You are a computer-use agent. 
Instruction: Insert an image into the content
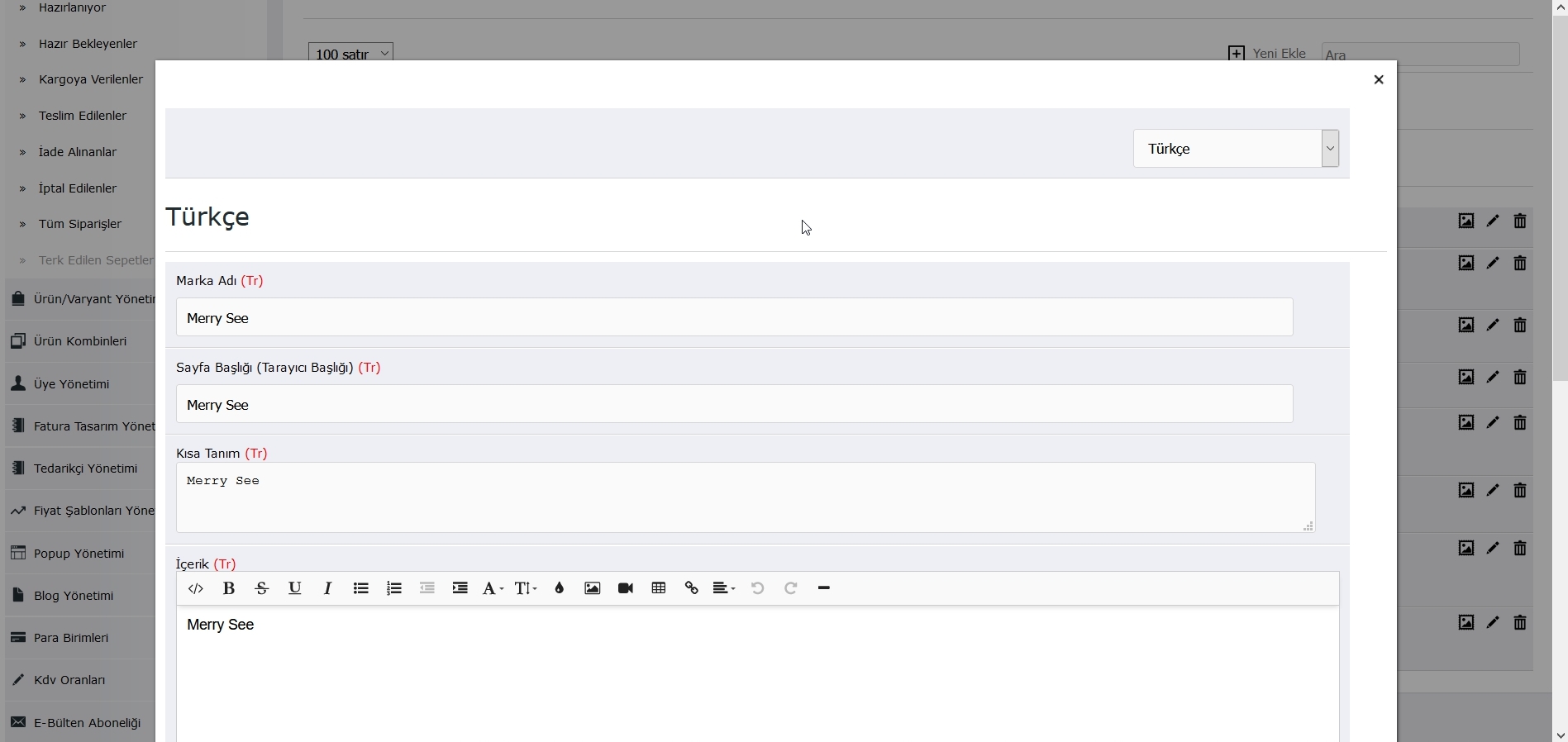[593, 588]
